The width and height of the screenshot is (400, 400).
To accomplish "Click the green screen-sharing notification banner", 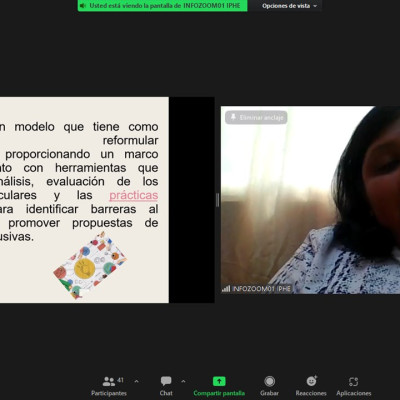I will coord(163,6).
